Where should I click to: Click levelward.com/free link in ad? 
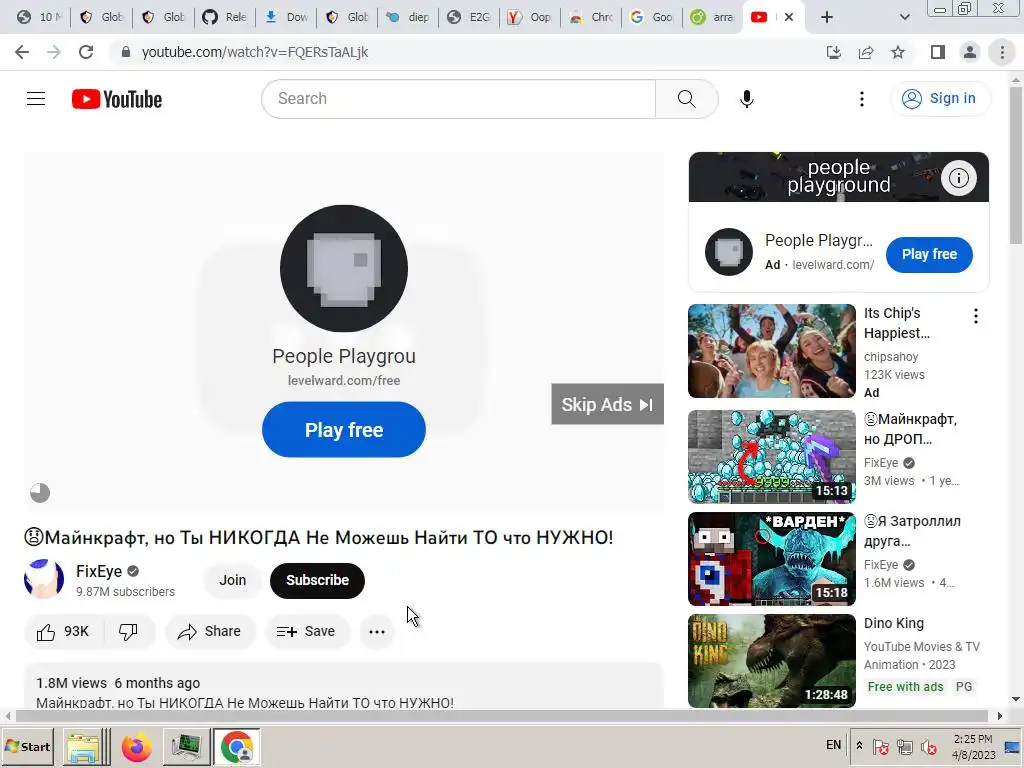click(344, 380)
